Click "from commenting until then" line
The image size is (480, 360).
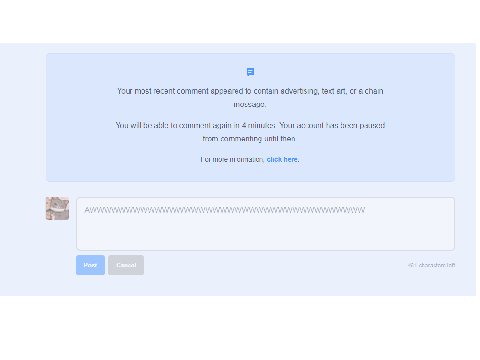[x=249, y=139]
